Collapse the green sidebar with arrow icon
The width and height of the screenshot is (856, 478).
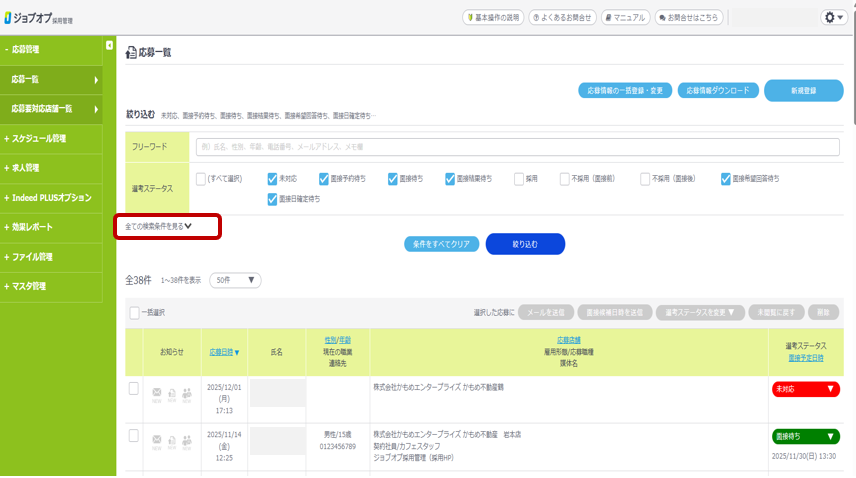(x=109, y=46)
